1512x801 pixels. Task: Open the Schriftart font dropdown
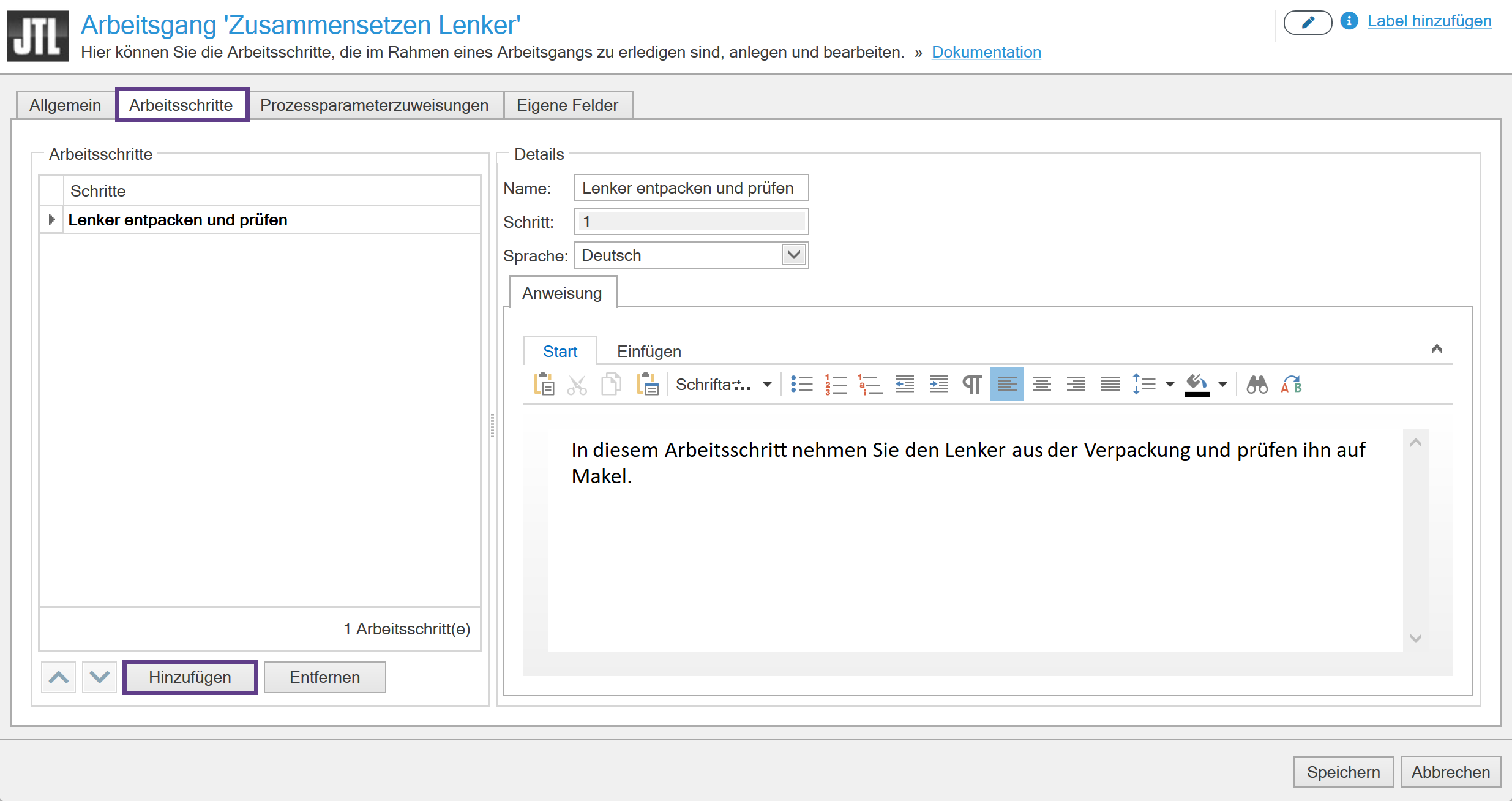coord(767,385)
